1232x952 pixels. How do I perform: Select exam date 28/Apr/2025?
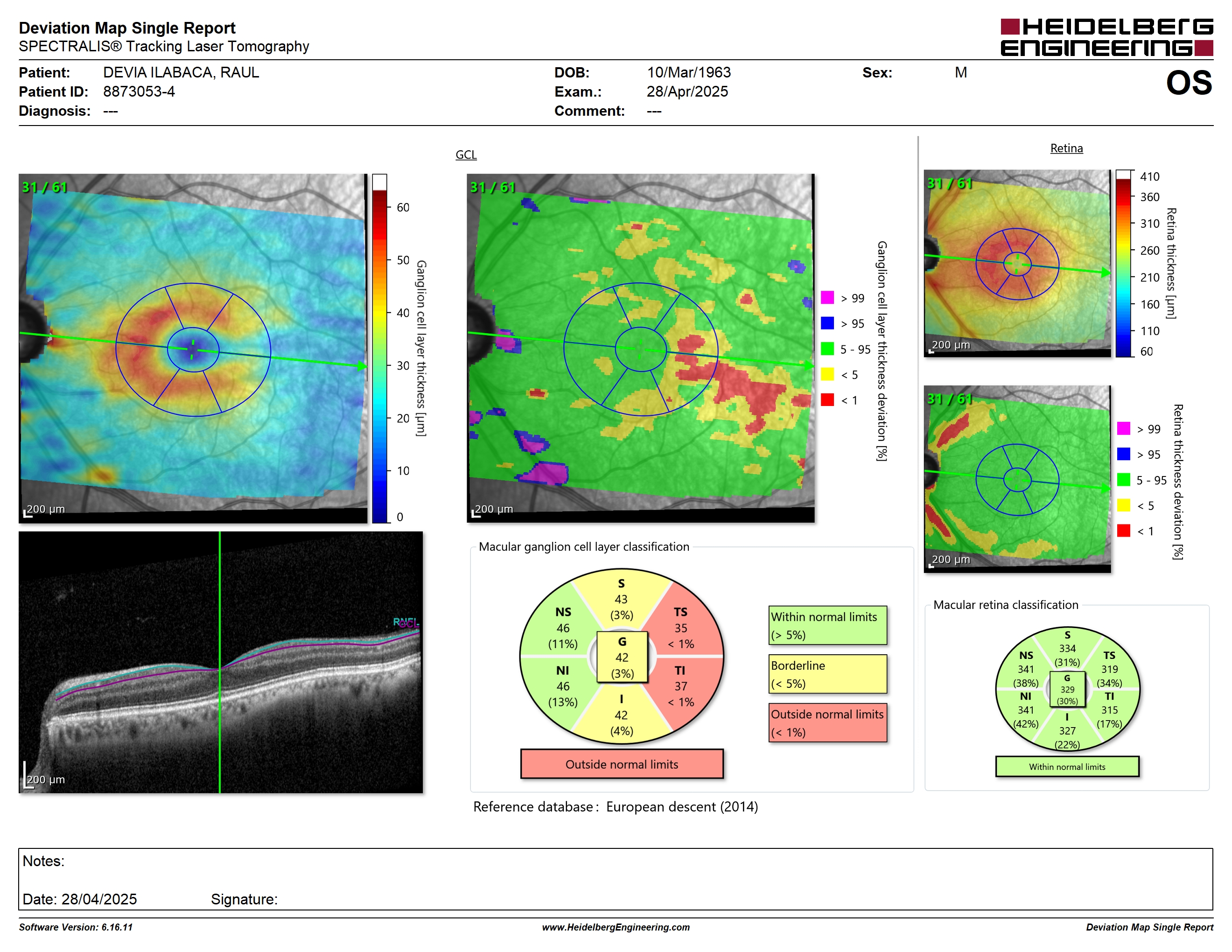pyautogui.click(x=687, y=91)
